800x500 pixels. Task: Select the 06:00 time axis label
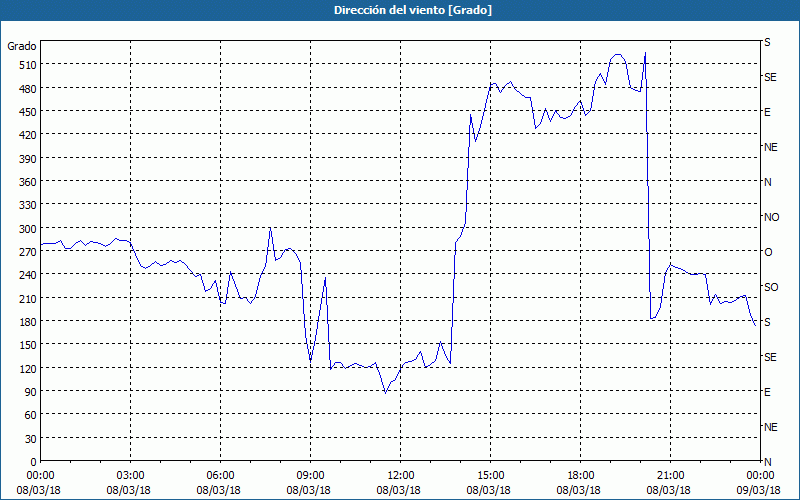(x=220, y=476)
